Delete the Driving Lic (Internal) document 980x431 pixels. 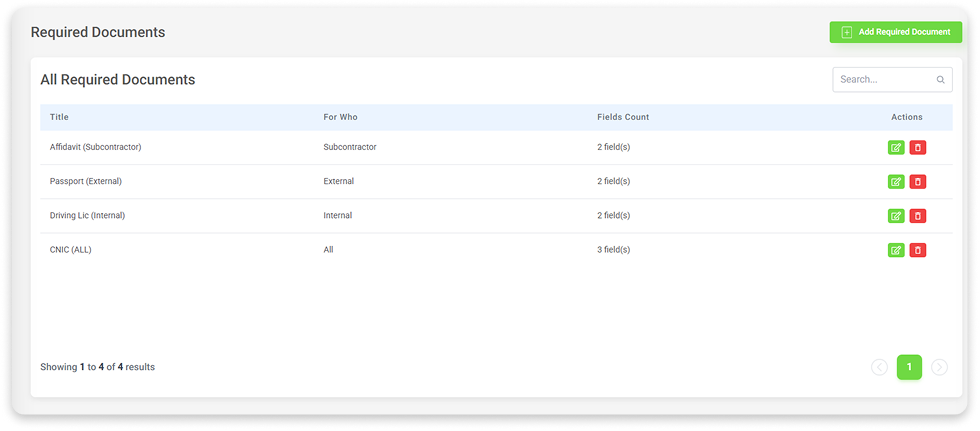[x=918, y=216]
